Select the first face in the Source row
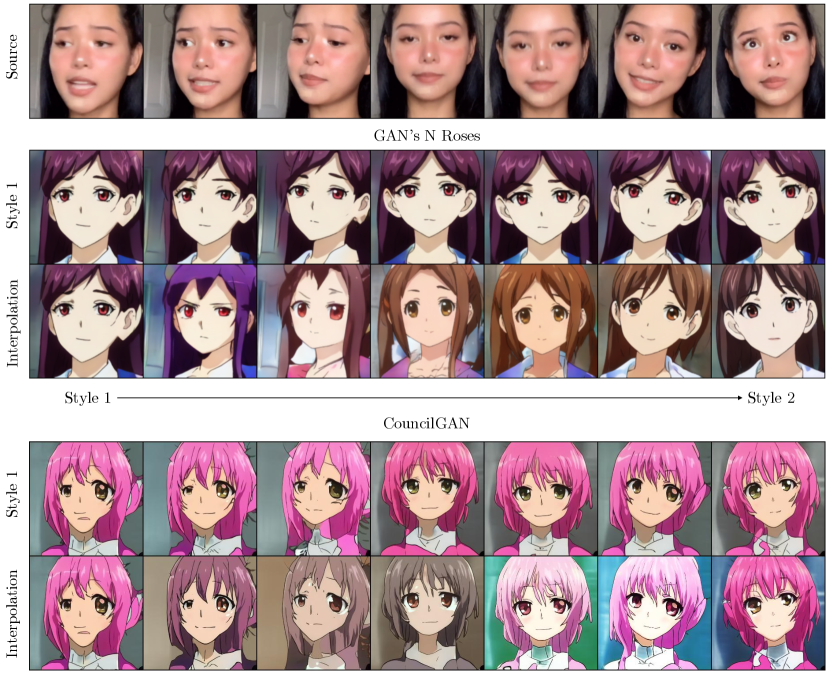 click(x=86, y=61)
